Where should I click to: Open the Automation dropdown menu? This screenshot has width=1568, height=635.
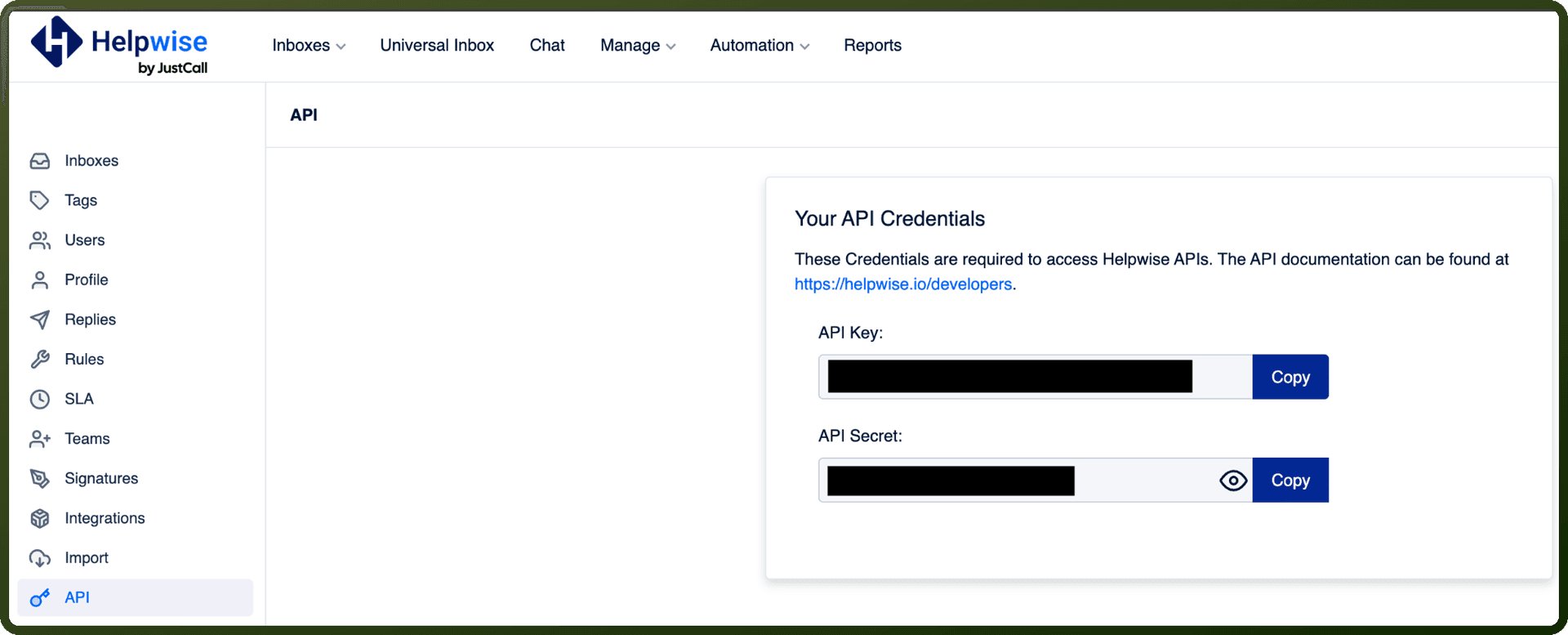pos(759,46)
